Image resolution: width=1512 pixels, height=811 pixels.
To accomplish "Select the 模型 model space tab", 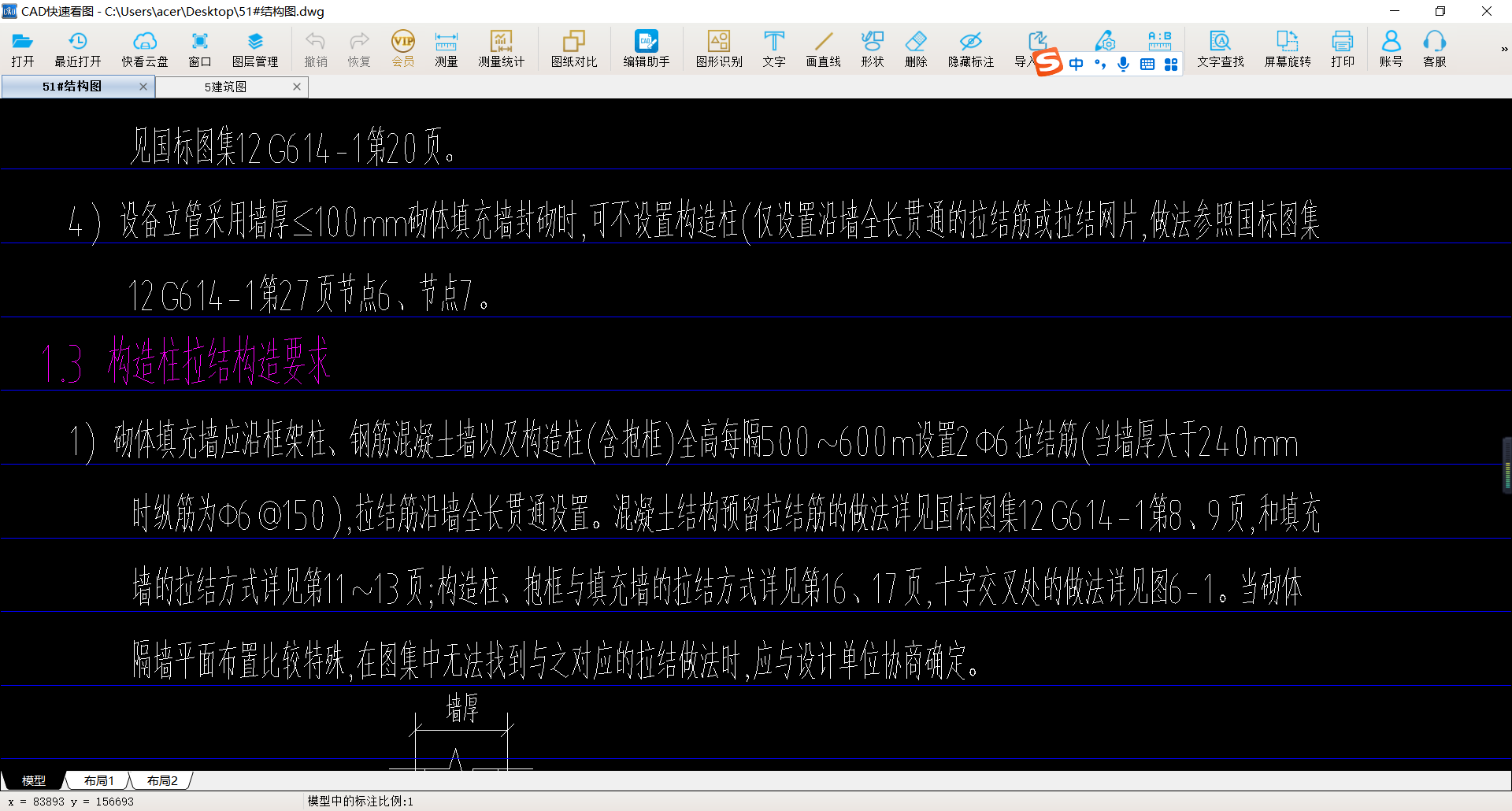I will click(34, 780).
